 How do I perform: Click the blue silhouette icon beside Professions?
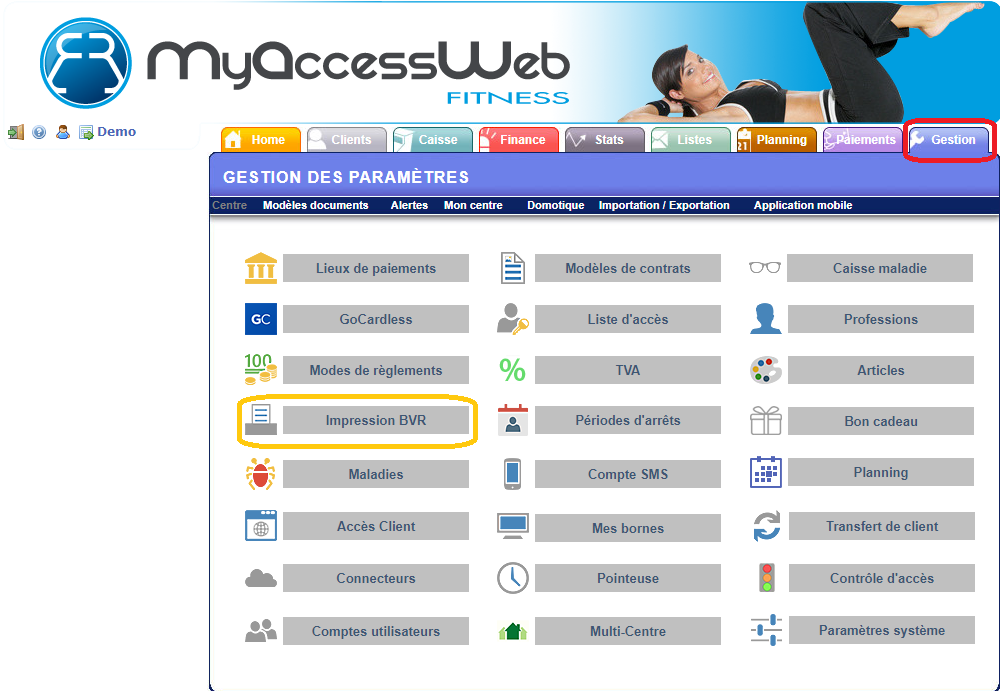765,319
